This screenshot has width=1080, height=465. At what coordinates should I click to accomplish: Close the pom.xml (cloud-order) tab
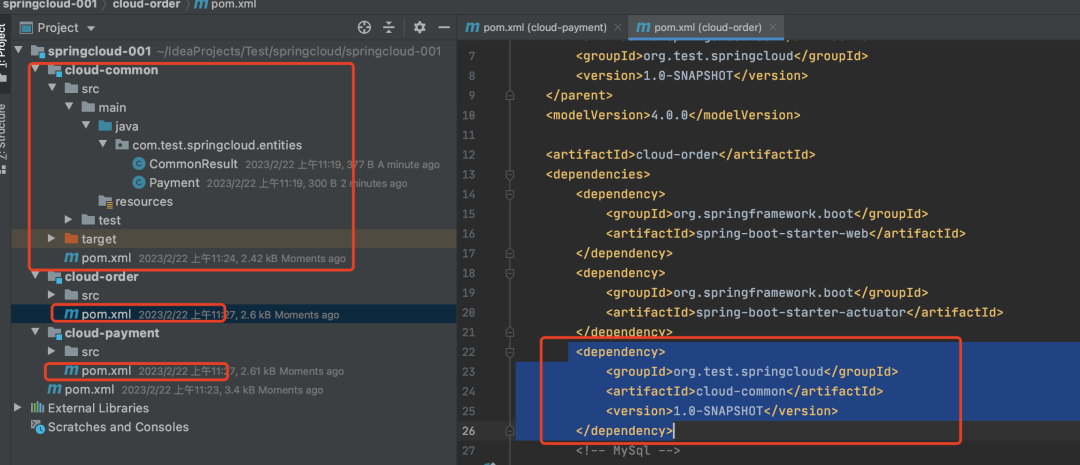773,28
